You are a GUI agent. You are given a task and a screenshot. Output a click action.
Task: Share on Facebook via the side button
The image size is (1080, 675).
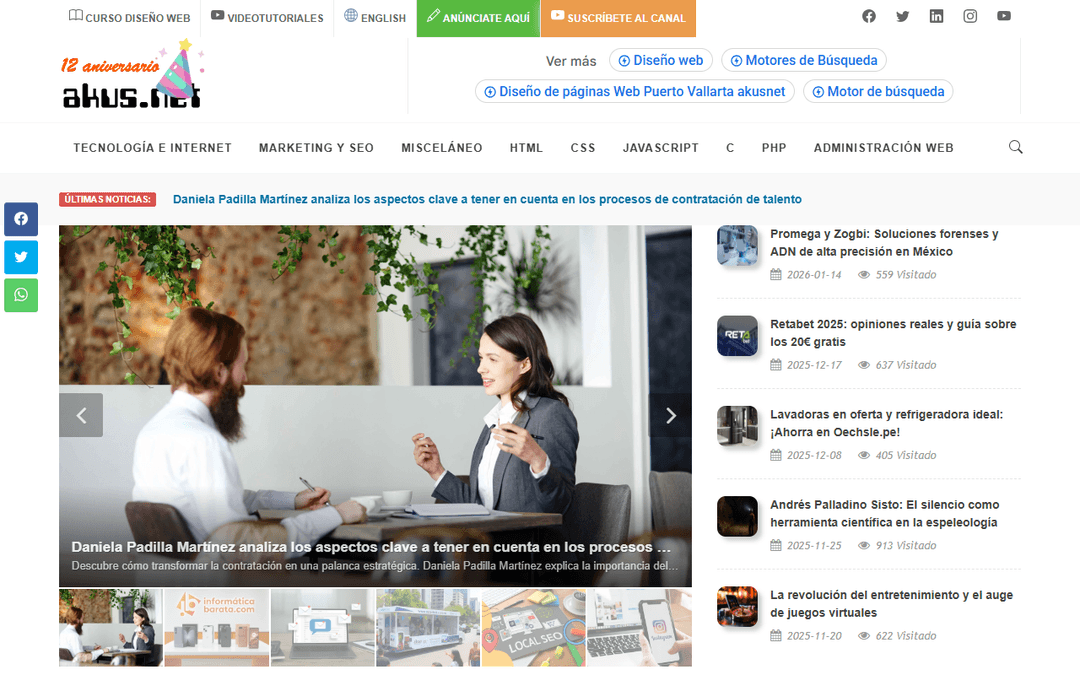pyautogui.click(x=21, y=219)
